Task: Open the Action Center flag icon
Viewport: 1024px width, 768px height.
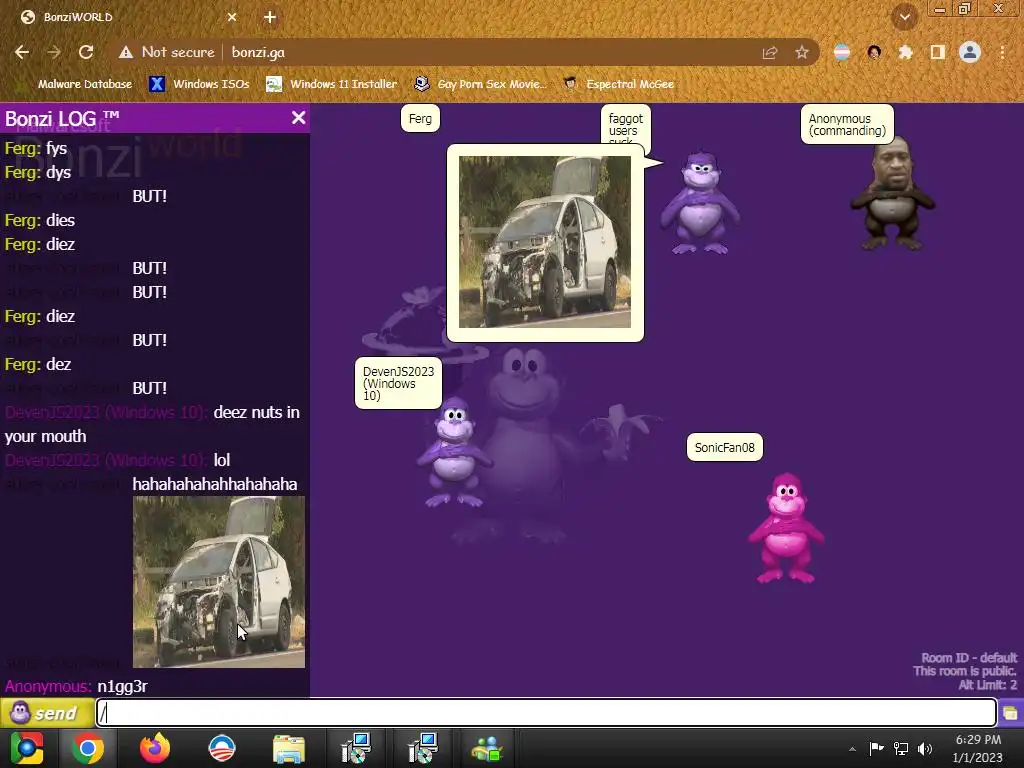Action: (876, 748)
